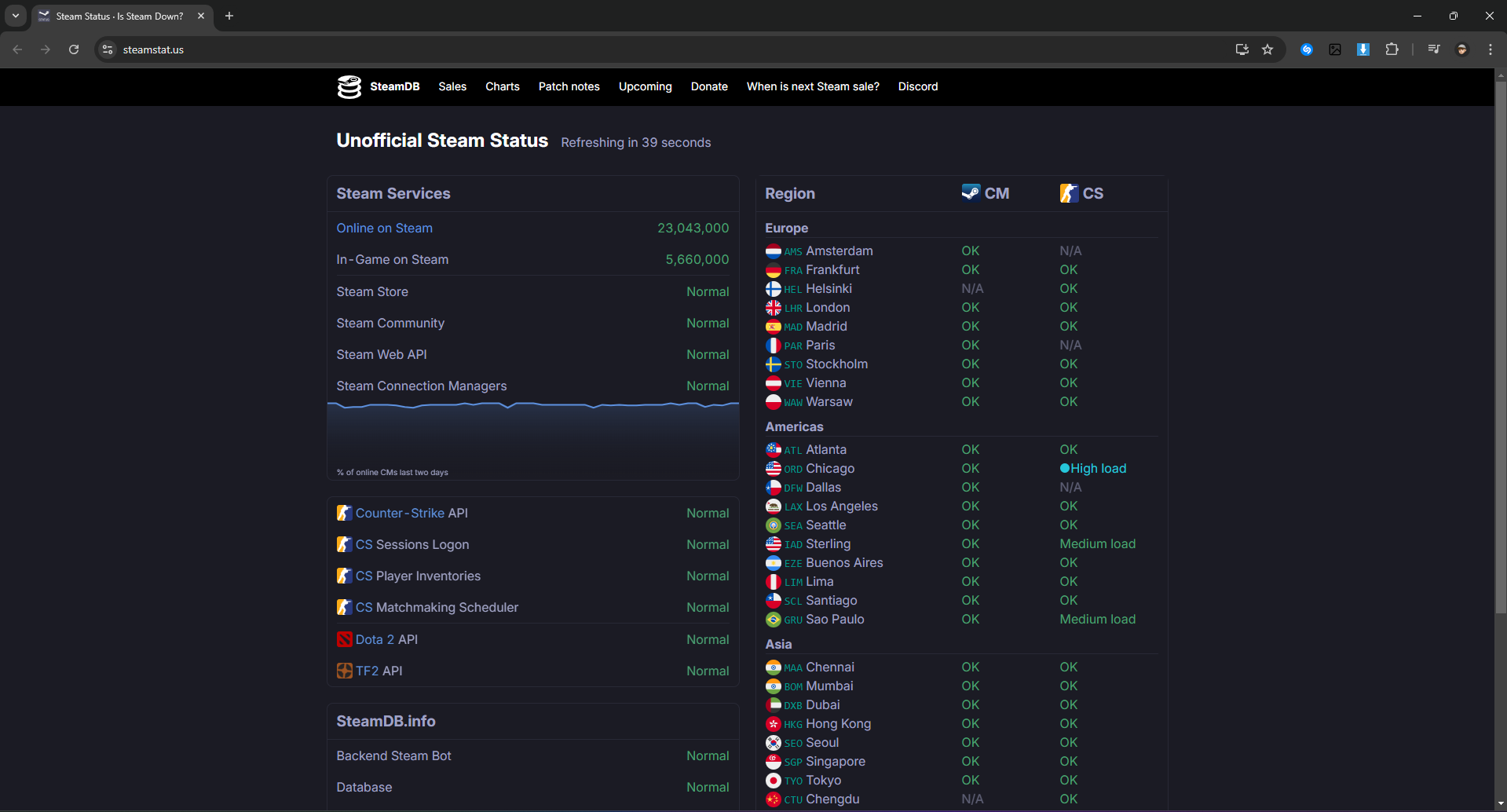
Task: Open the Upcoming nav item
Action: point(646,86)
